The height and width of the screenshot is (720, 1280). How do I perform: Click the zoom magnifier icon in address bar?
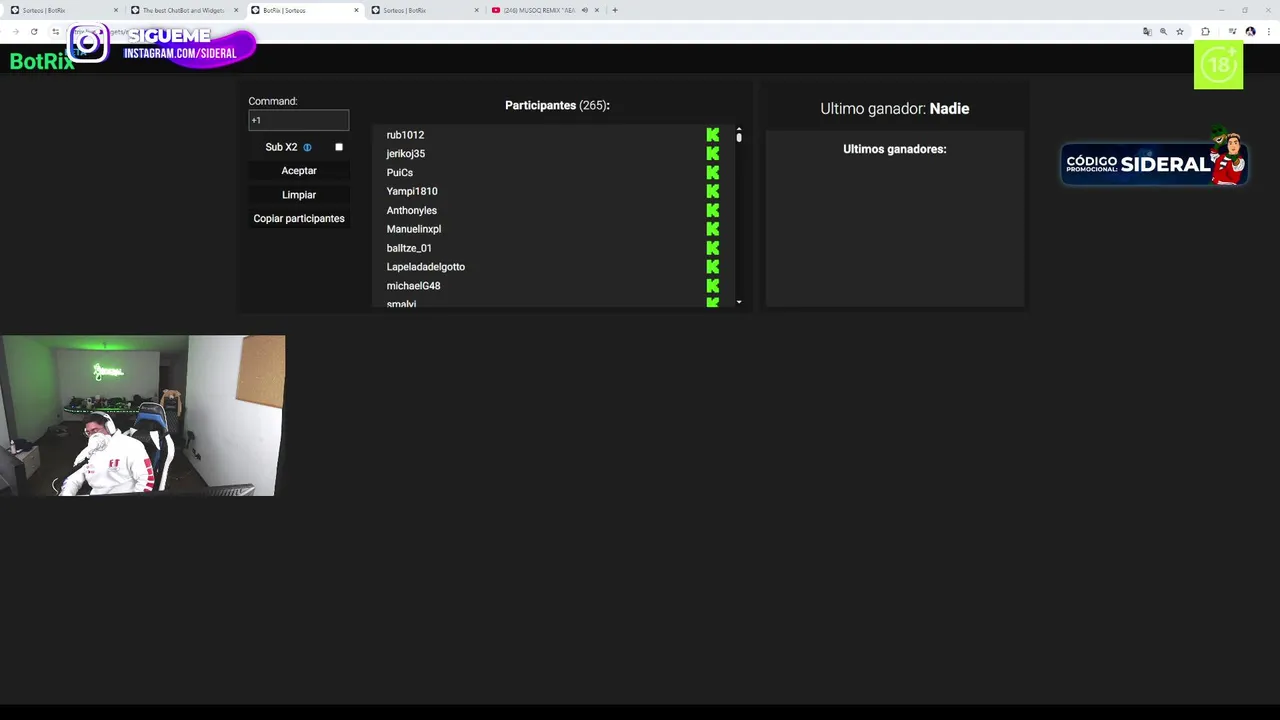point(1163,32)
